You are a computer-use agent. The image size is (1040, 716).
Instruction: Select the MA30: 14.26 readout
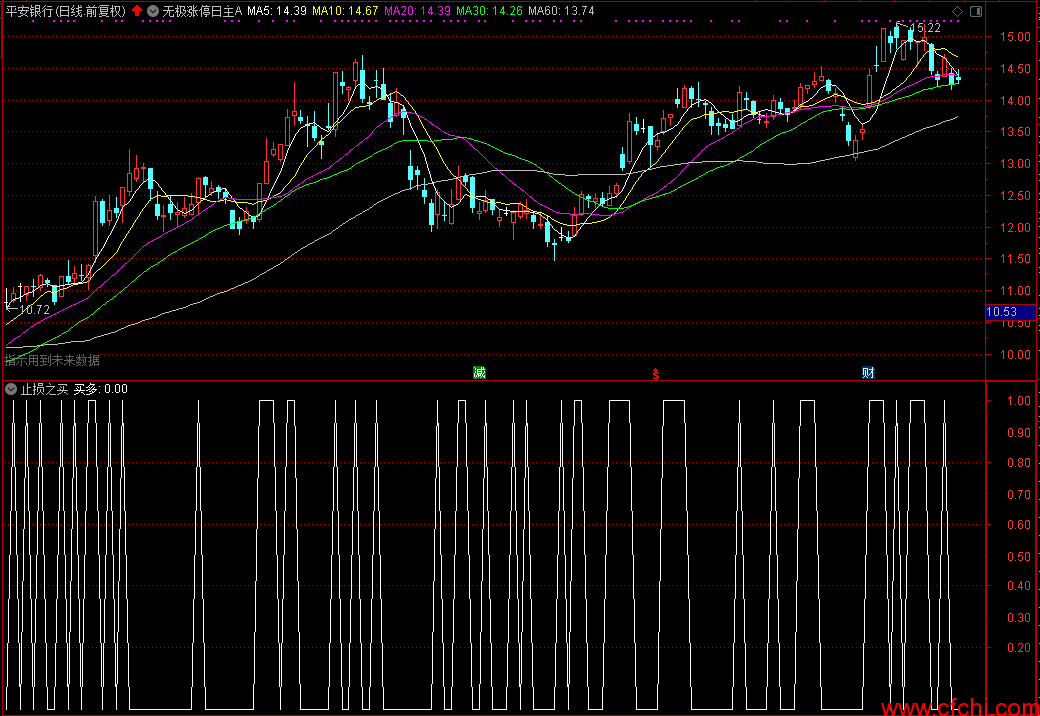click(x=489, y=11)
